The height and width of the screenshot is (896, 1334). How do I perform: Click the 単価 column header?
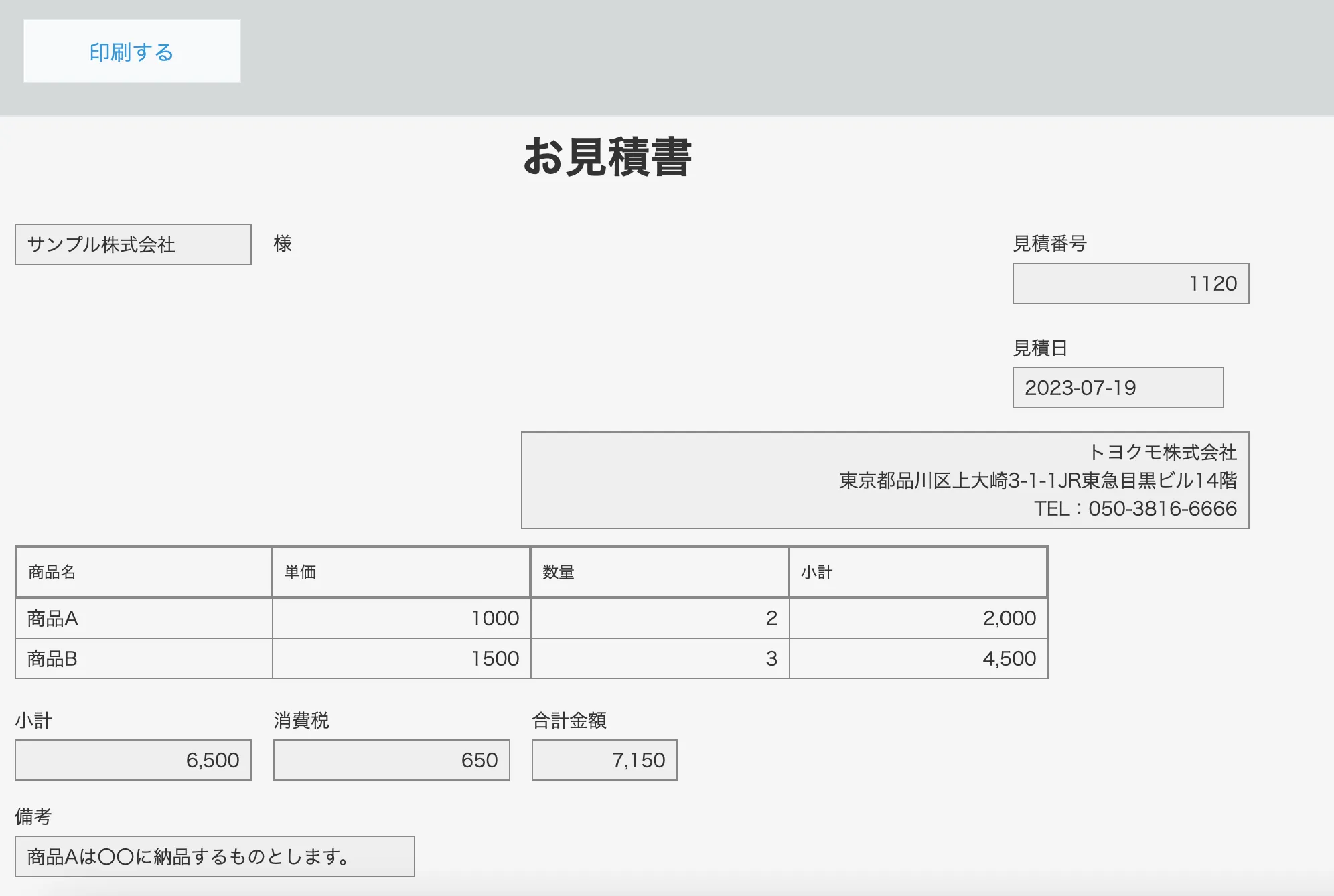point(400,572)
